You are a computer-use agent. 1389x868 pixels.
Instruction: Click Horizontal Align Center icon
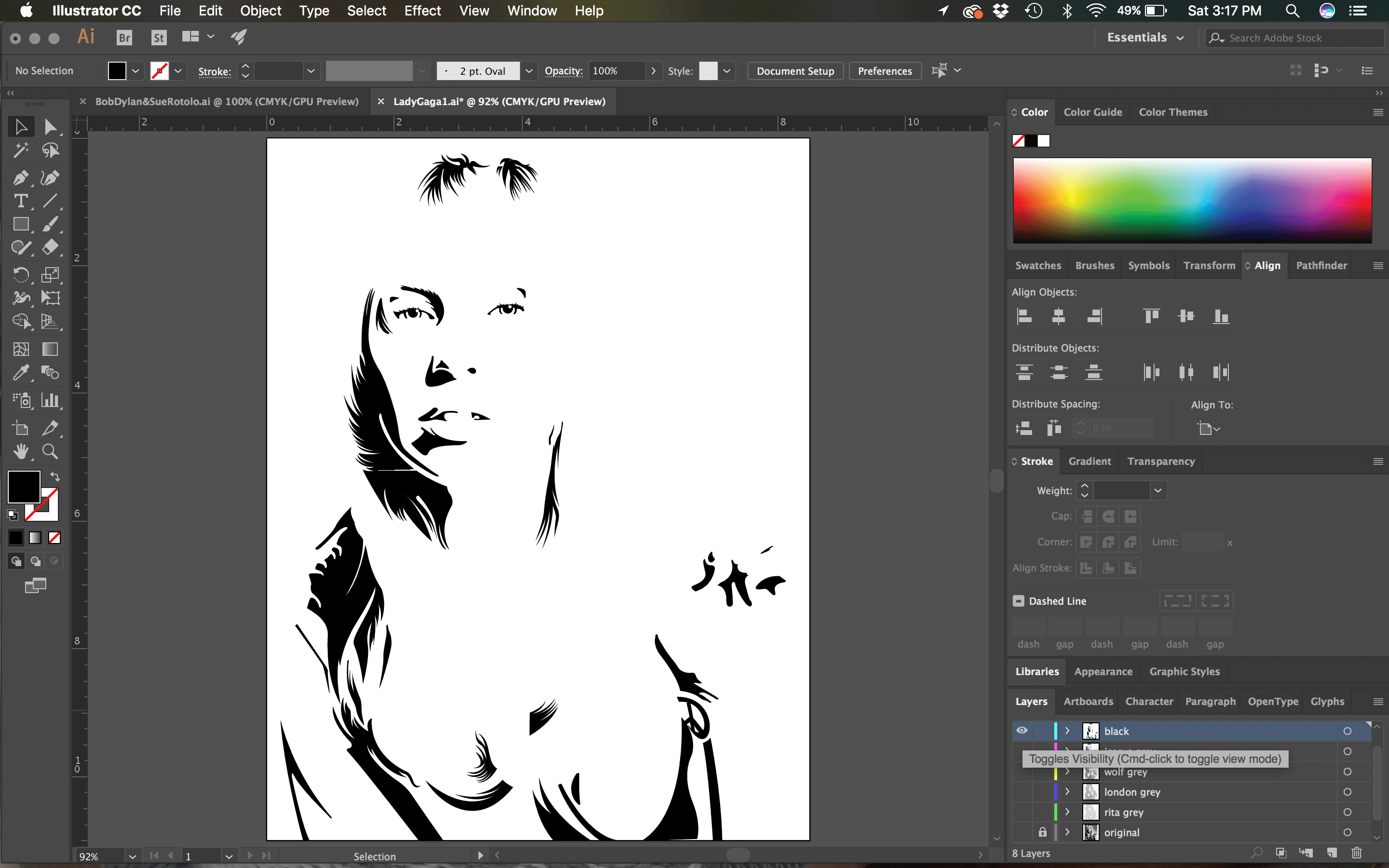[1059, 316]
